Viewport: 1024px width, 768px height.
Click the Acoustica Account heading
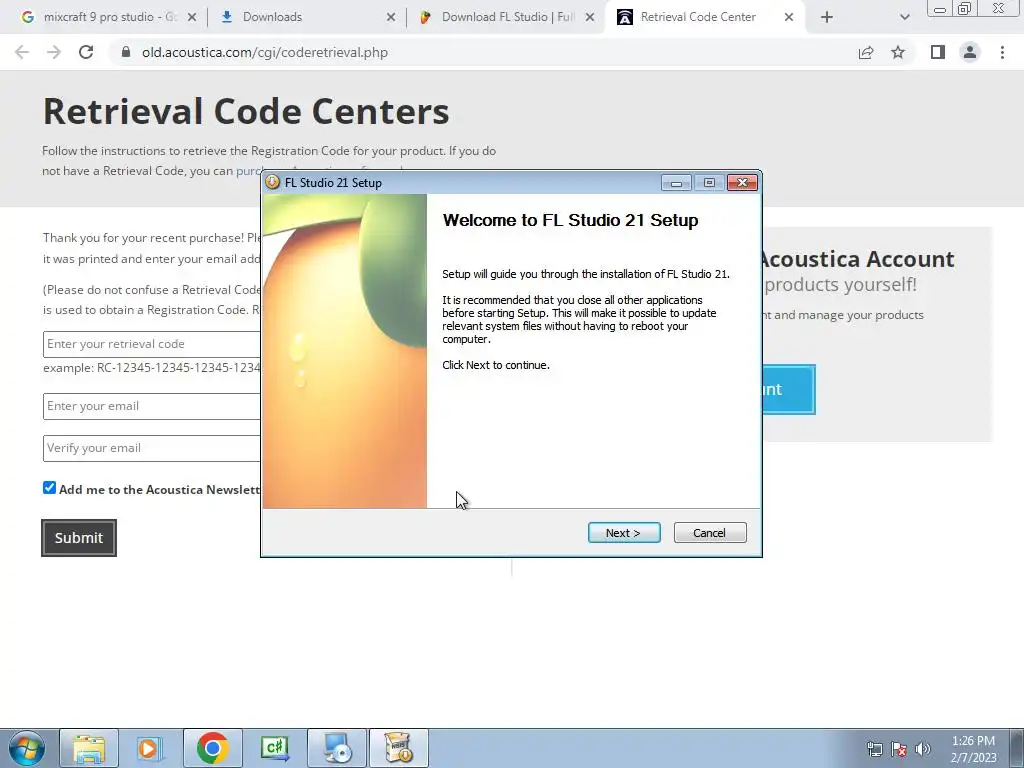point(857,259)
